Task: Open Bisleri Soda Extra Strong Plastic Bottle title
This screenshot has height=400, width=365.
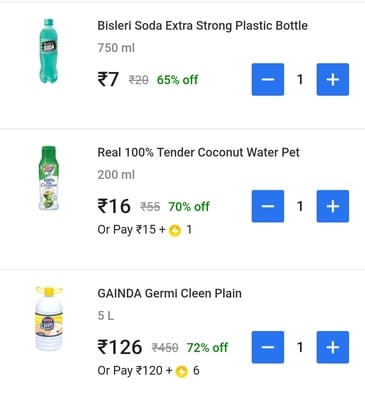Action: coord(202,26)
